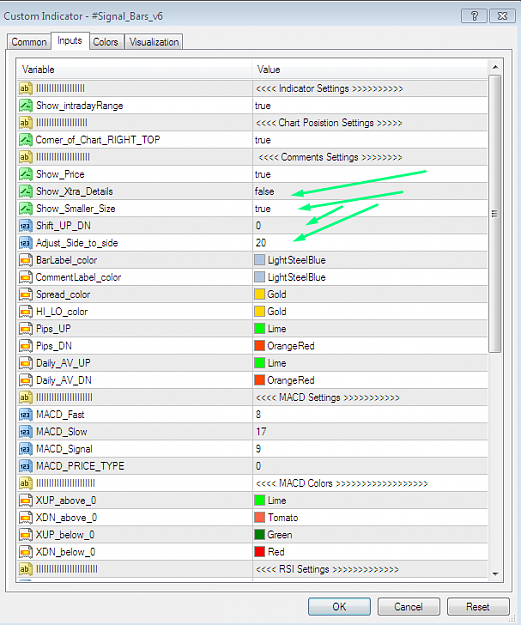Click the Reset button
The height and width of the screenshot is (625, 521).
(478, 607)
